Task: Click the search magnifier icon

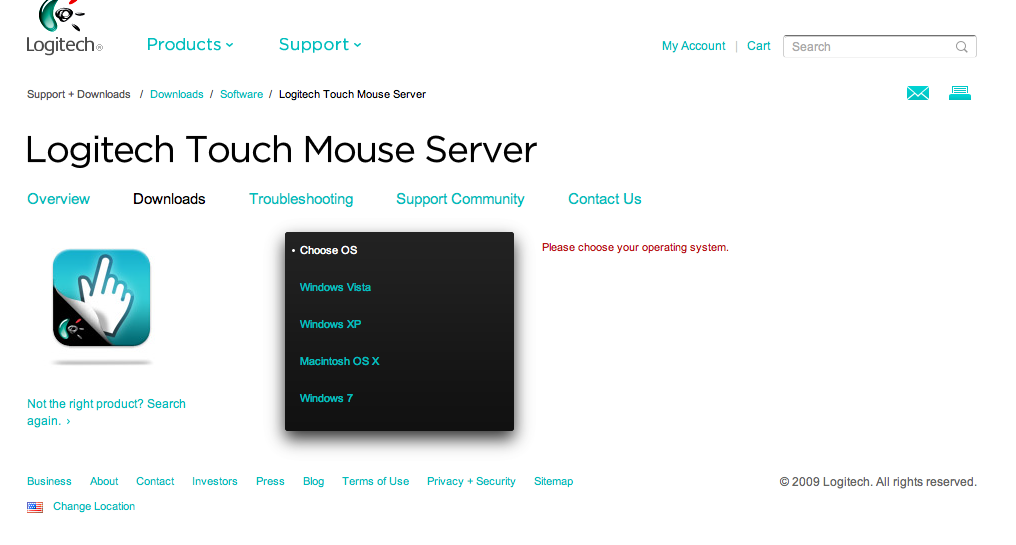Action: pyautogui.click(x=962, y=47)
